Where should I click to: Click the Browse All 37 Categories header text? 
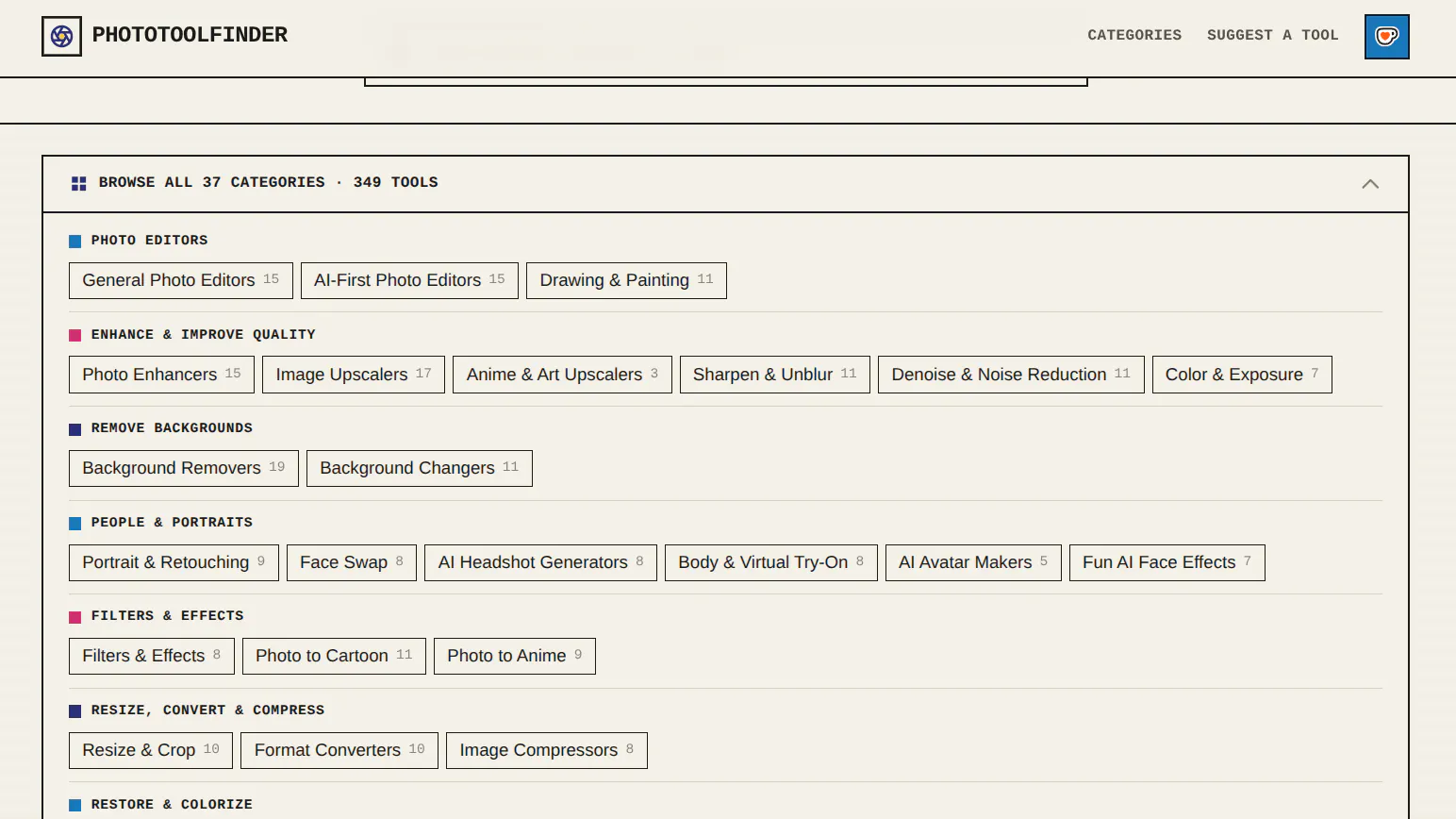[269, 182]
